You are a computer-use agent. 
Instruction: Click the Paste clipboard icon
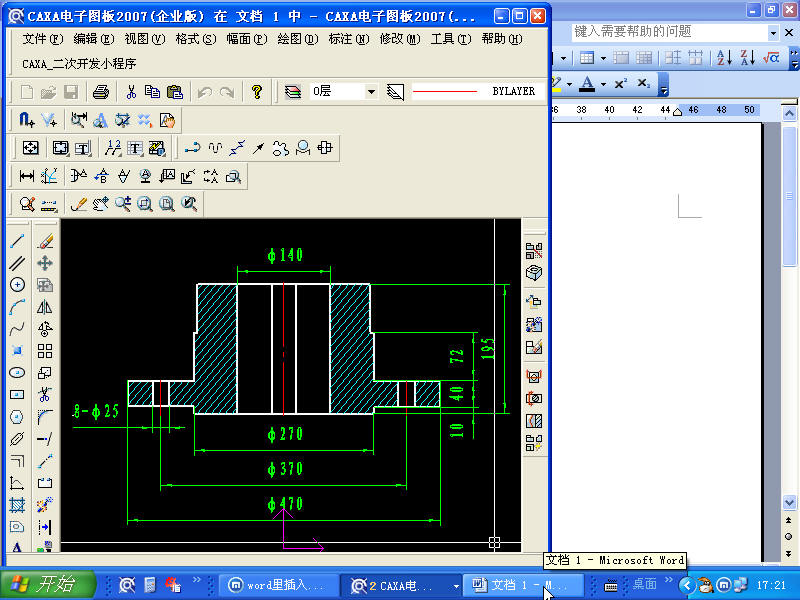coord(174,92)
